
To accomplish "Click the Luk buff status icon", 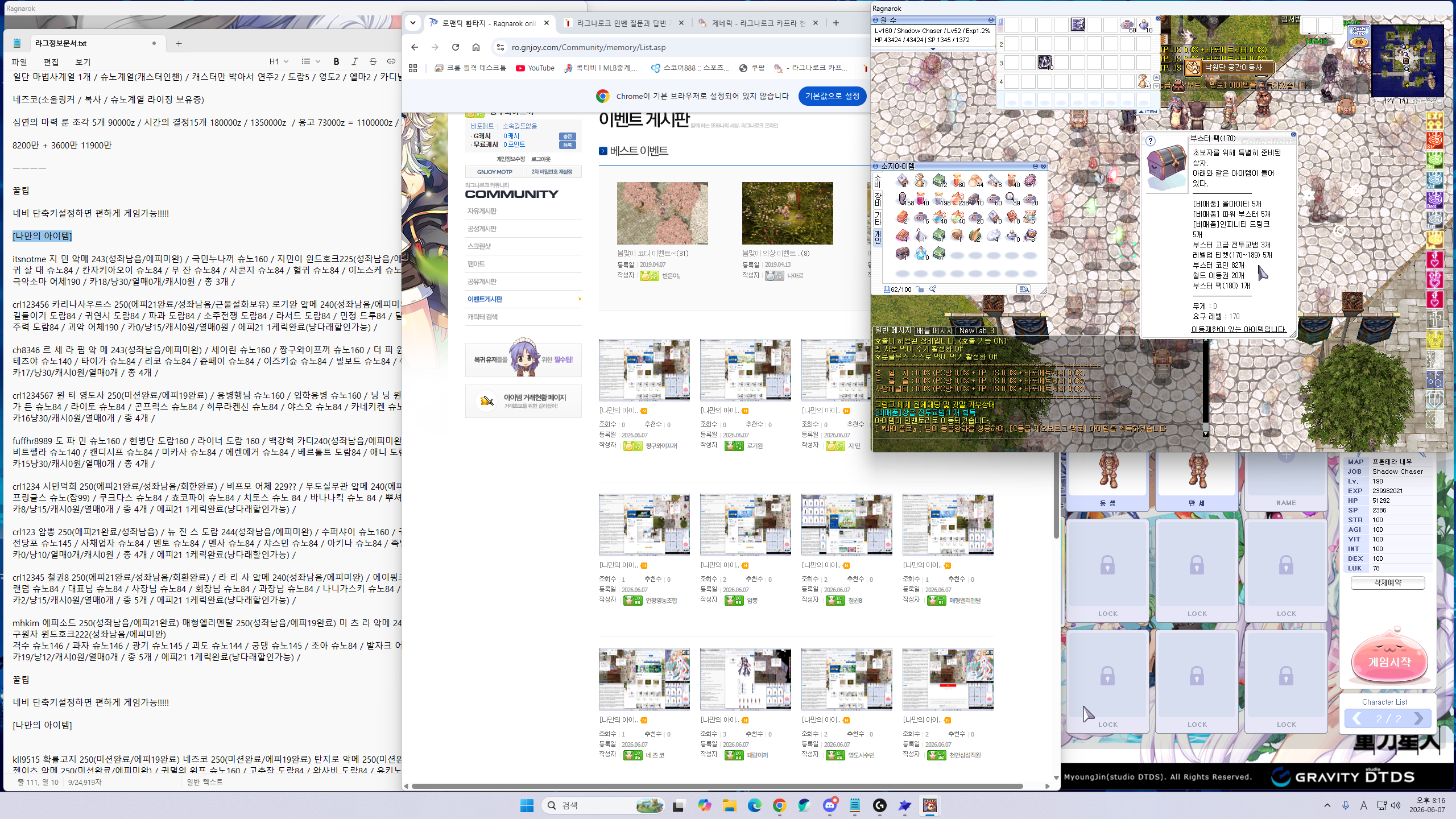I will [1434, 239].
